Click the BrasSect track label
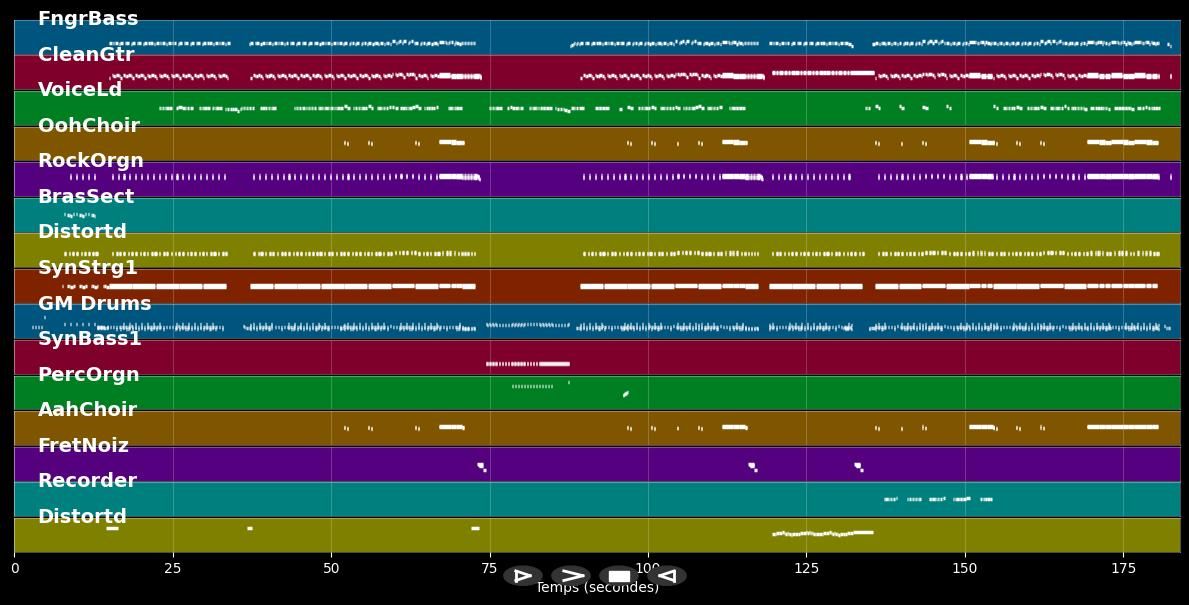This screenshot has width=1189, height=605. (x=86, y=197)
